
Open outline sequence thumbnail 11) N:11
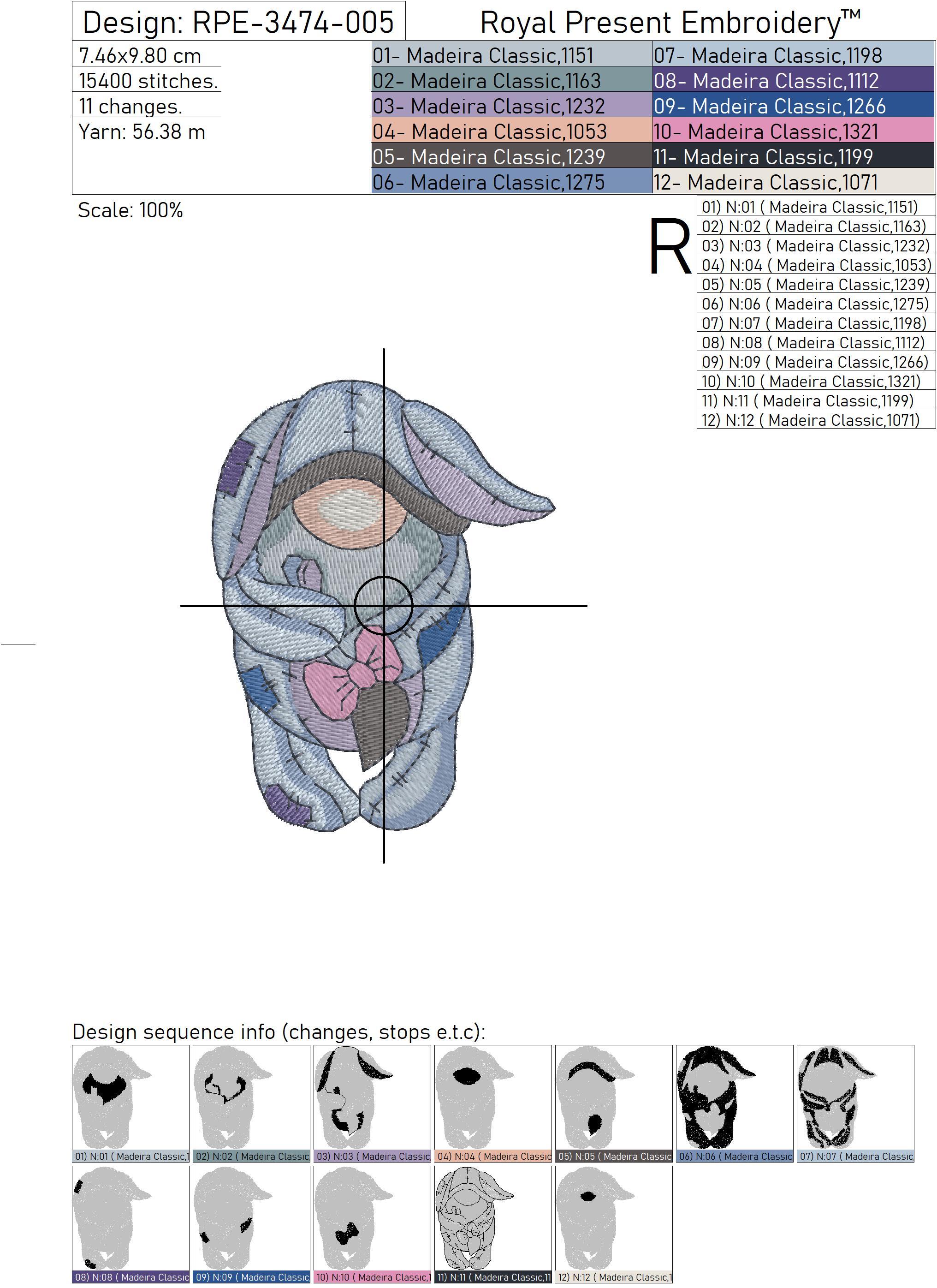[493, 1224]
